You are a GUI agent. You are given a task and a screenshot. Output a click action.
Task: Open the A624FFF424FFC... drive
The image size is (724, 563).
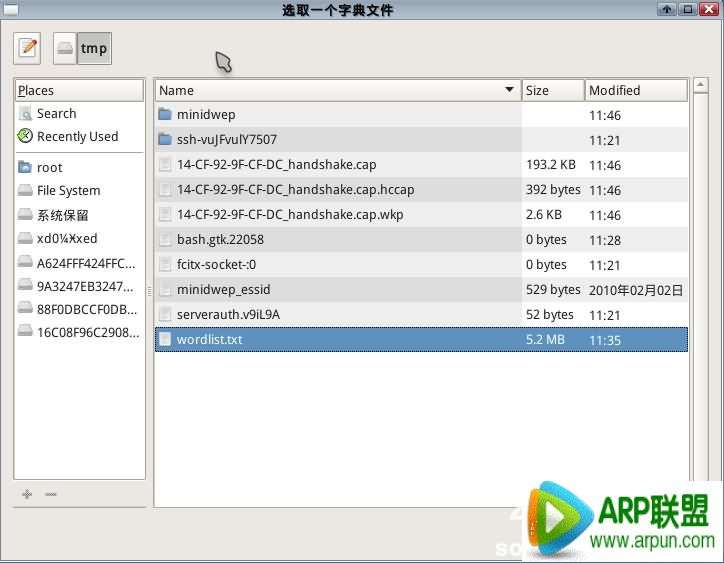(79, 263)
